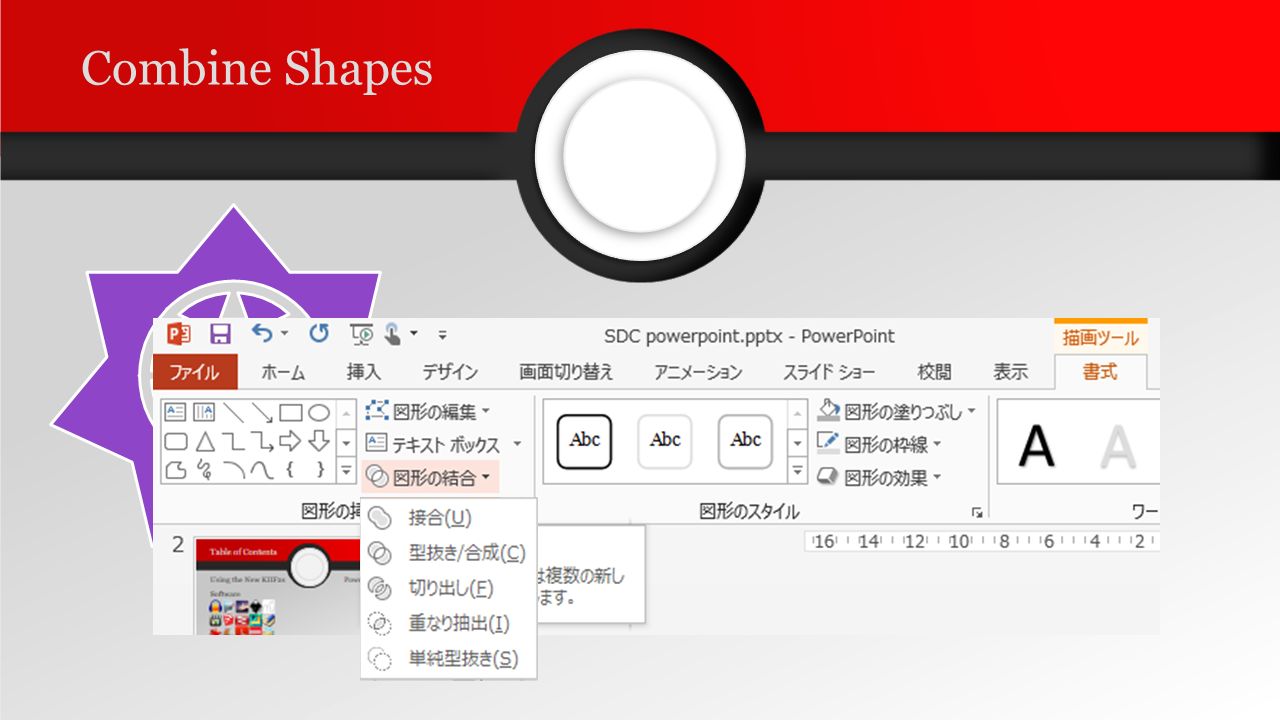Open 図形の塗りつぶし fill color dropdown
This screenshot has width=1280, height=720.
click(x=897, y=411)
